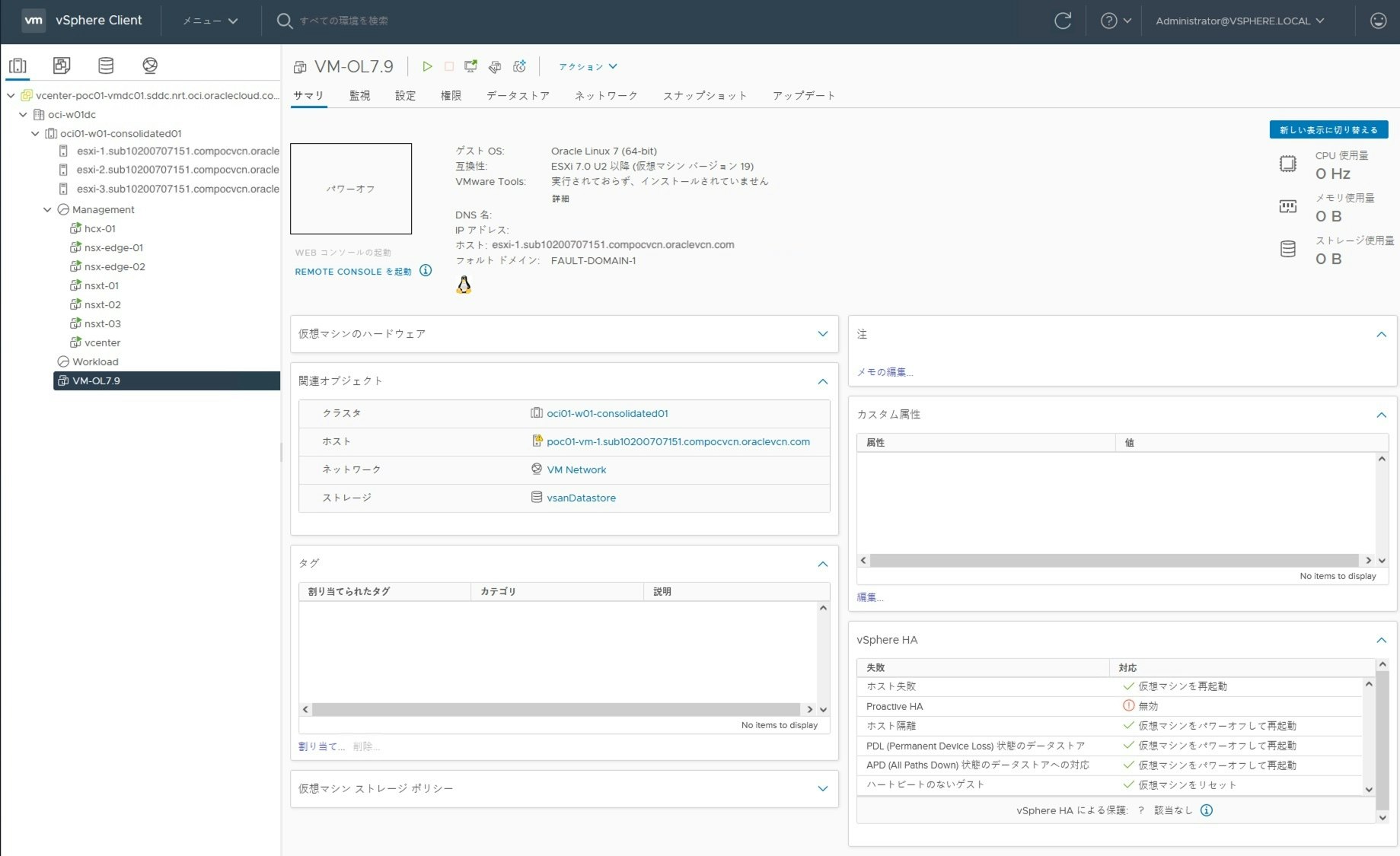Click 割り当て tag link
The image size is (1400, 856).
coord(321,746)
